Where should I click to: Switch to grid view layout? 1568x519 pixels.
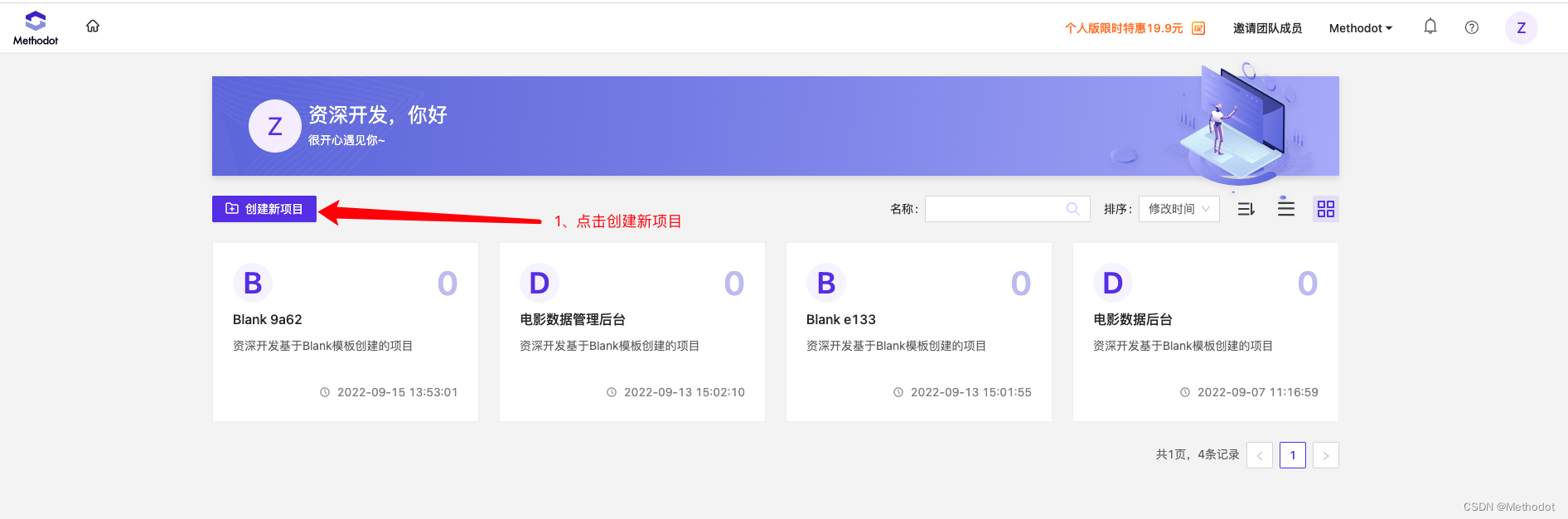pyautogui.click(x=1326, y=209)
